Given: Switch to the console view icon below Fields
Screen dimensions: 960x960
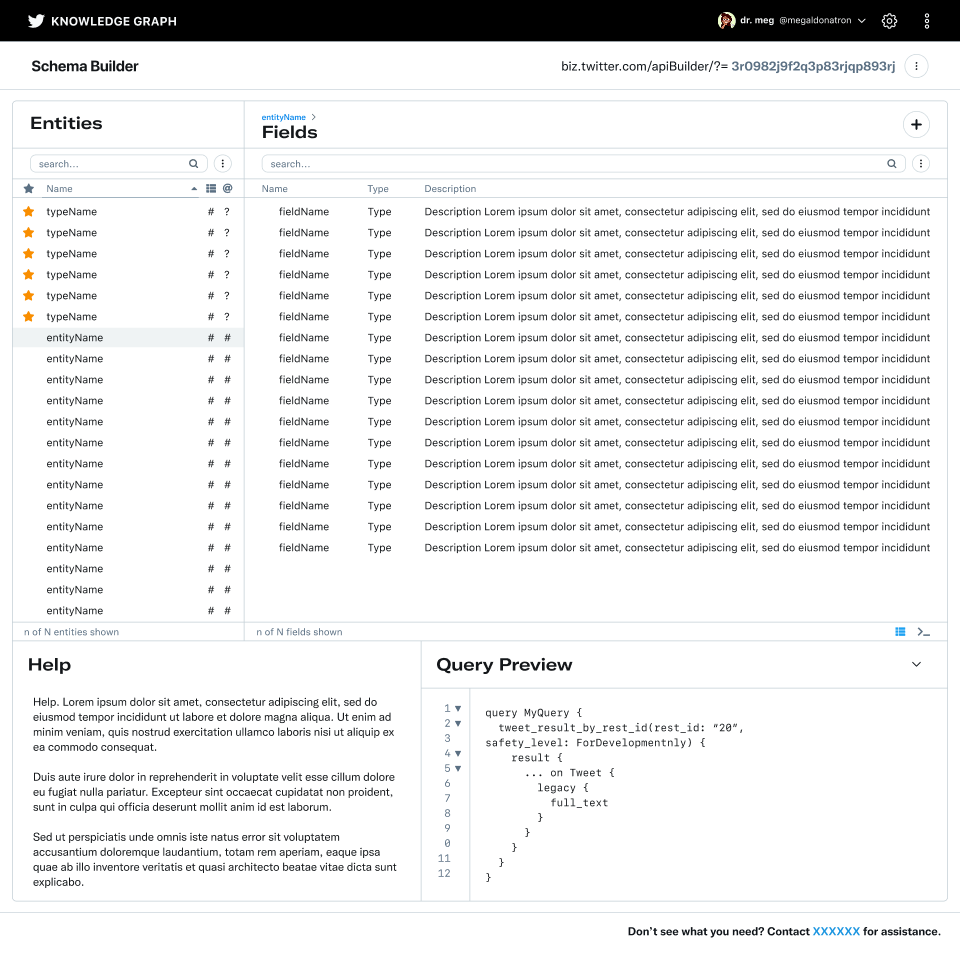Looking at the screenshot, I should (923, 632).
